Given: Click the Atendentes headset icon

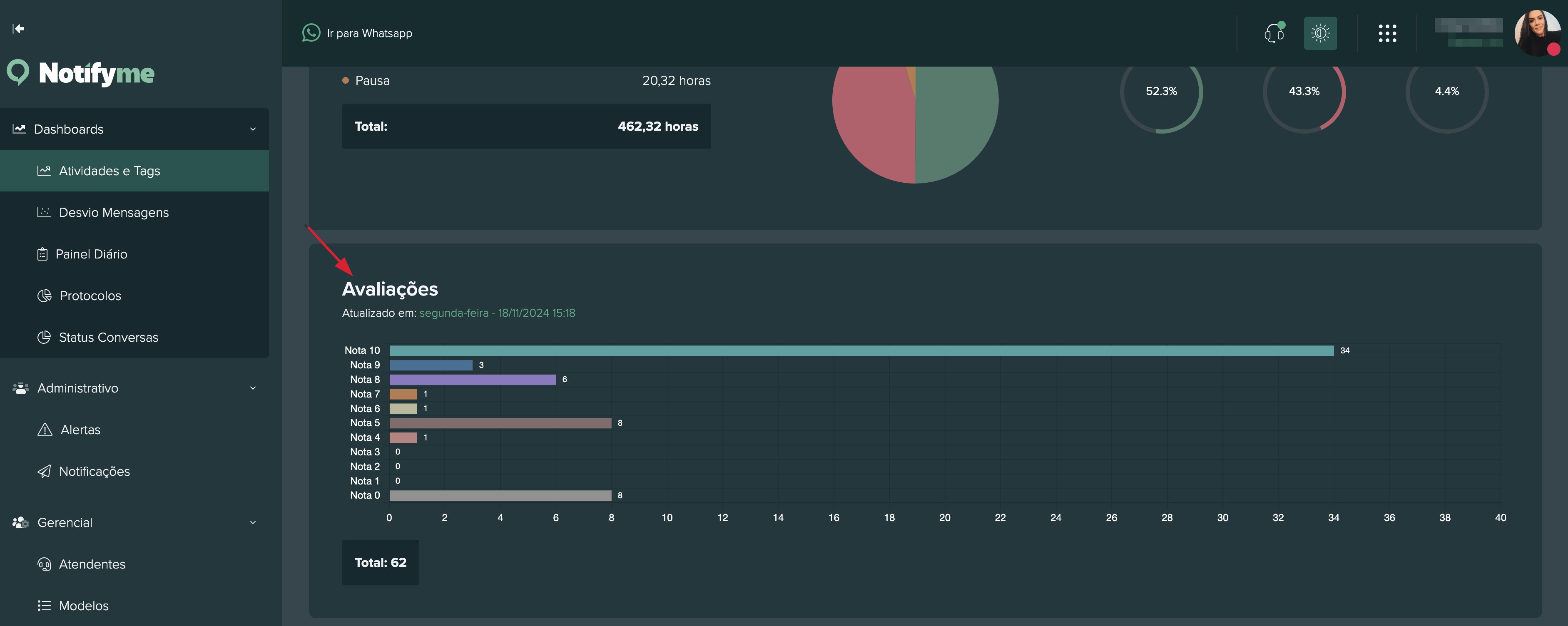Looking at the screenshot, I should [44, 564].
